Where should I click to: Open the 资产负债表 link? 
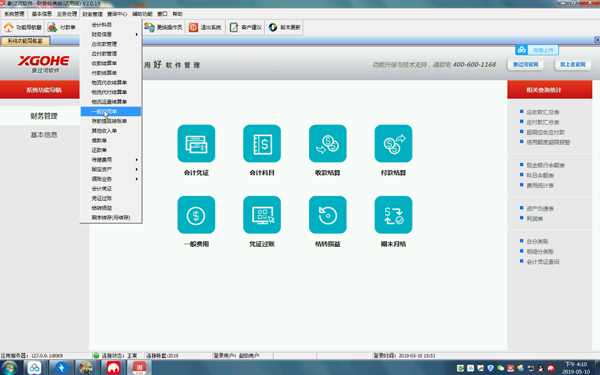(x=540, y=209)
